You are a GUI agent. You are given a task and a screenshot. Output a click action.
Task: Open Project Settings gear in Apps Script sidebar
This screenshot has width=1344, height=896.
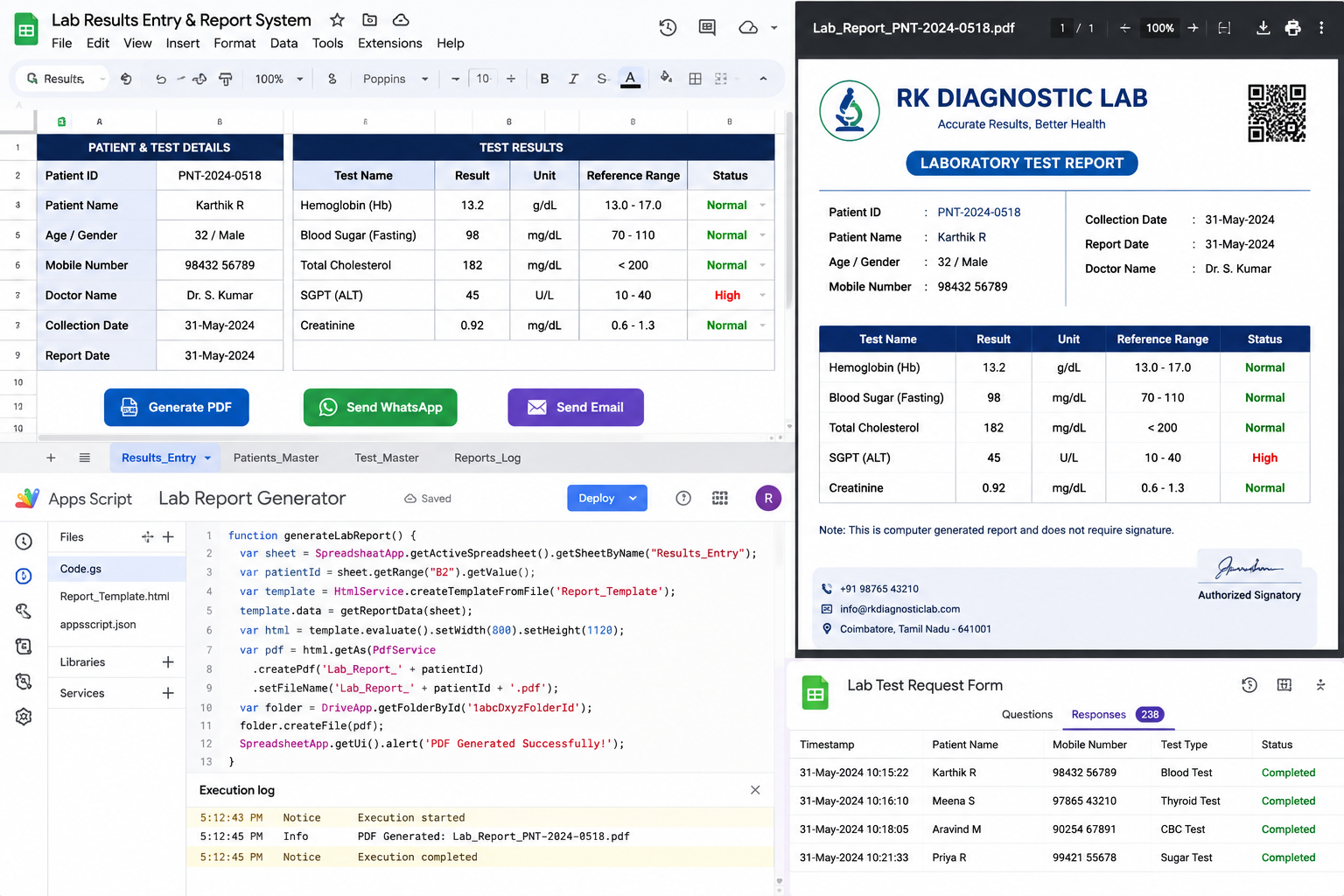pyautogui.click(x=24, y=717)
